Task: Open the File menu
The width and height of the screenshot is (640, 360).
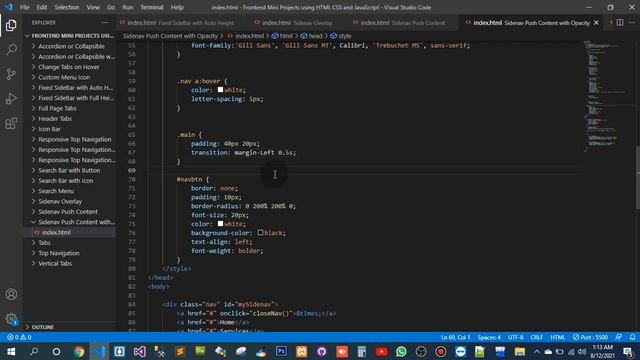Action: [x=24, y=7]
